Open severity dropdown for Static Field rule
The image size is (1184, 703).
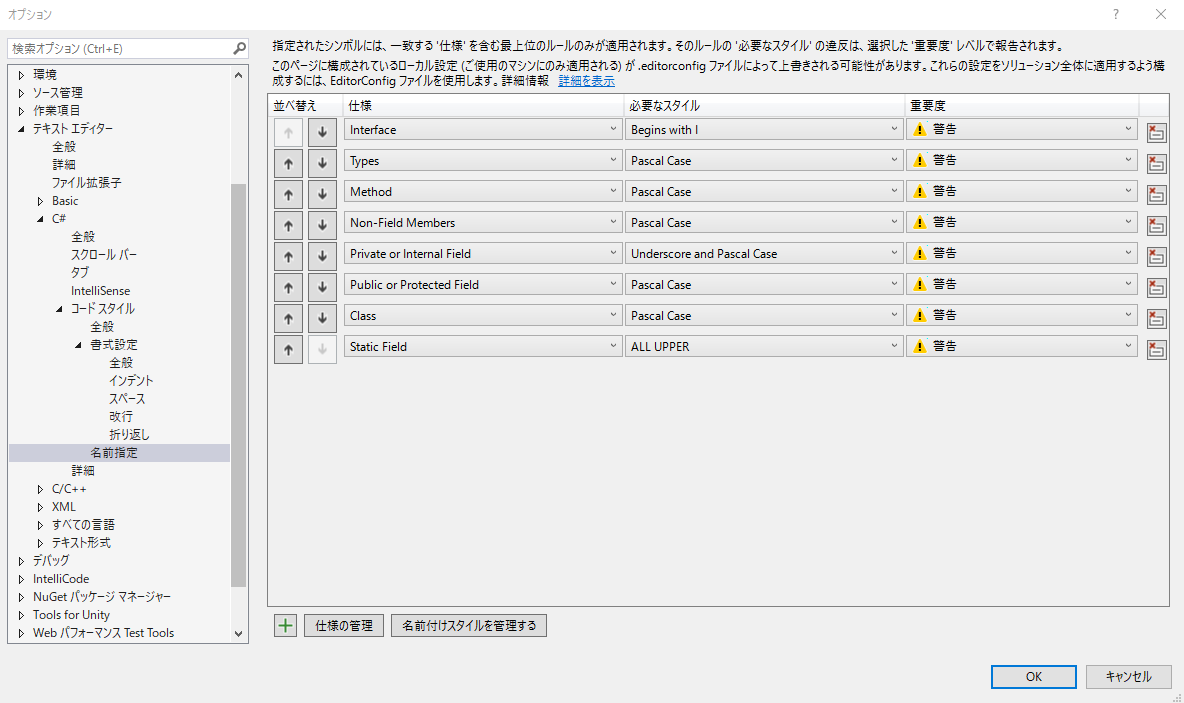[1022, 346]
